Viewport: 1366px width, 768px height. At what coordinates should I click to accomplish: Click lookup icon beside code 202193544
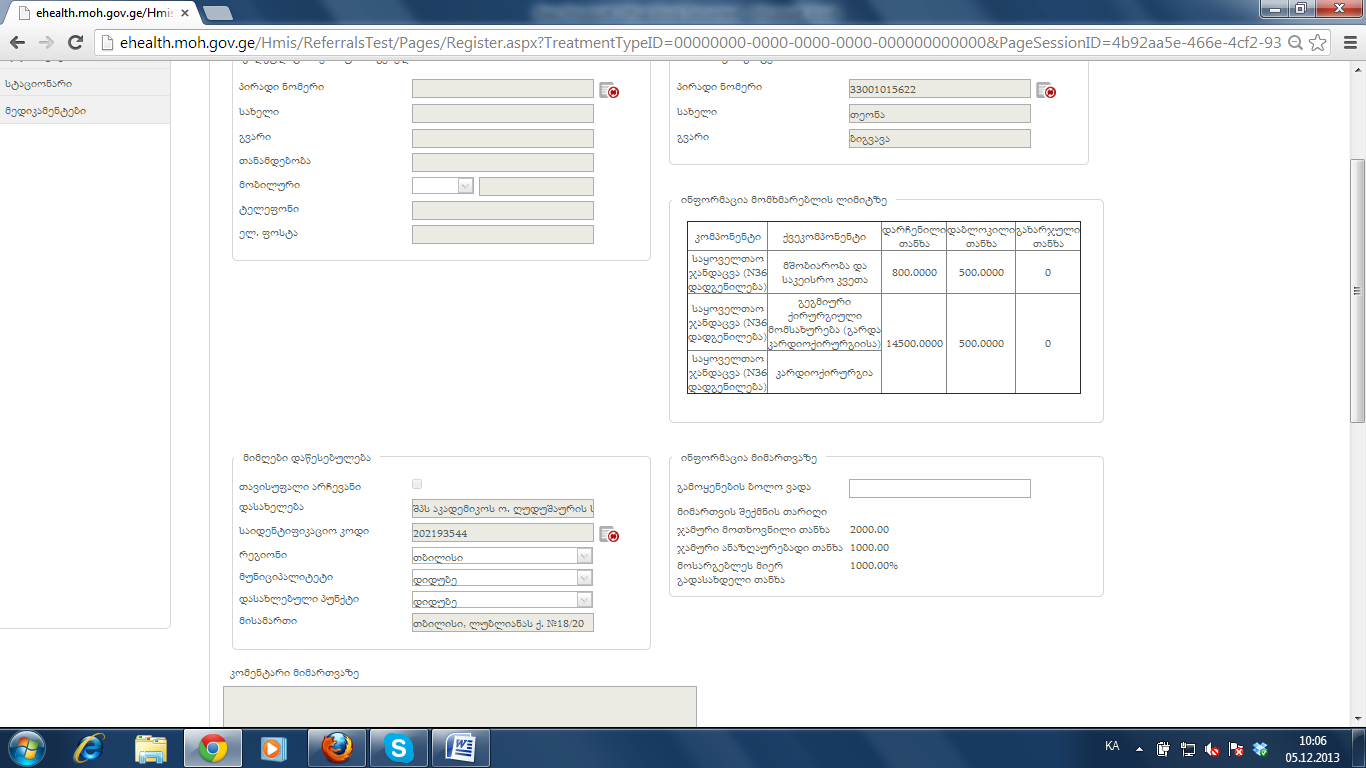(609, 534)
